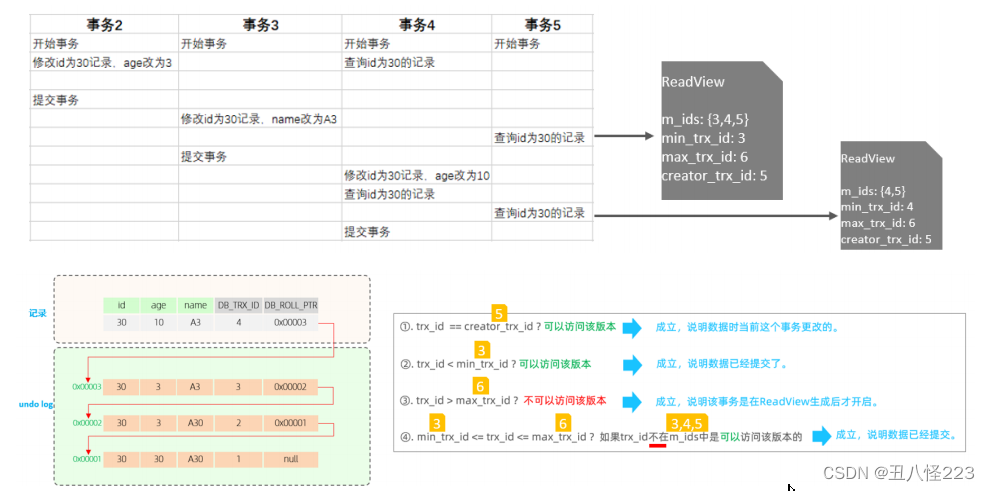Click green 0x00001 undo log address label
This screenshot has width=990, height=491.
(x=86, y=459)
